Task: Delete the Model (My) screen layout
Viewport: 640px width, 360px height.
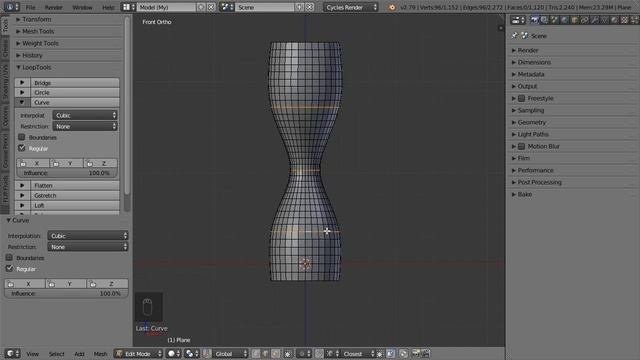Action: coord(211,7)
